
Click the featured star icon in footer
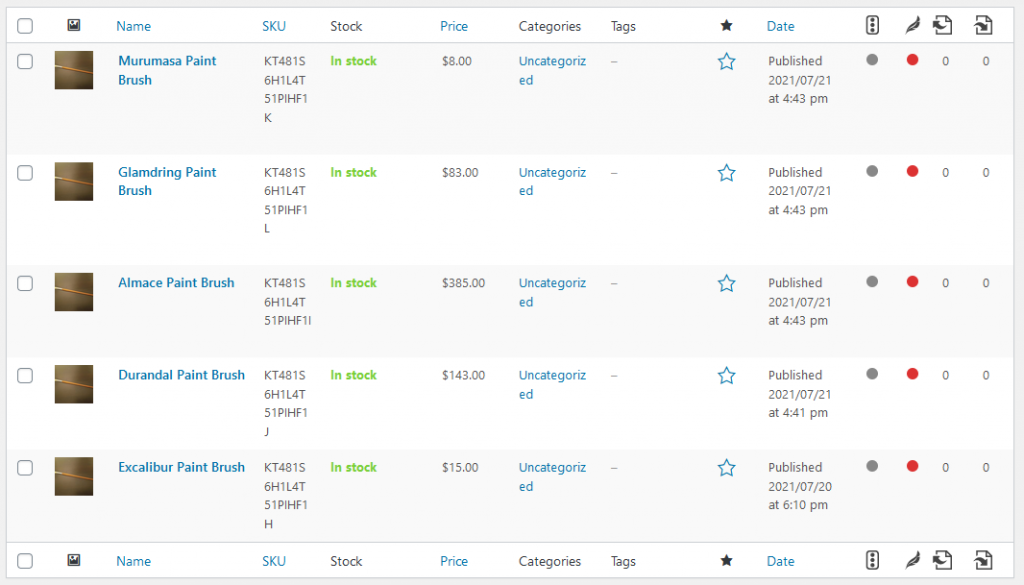(726, 561)
